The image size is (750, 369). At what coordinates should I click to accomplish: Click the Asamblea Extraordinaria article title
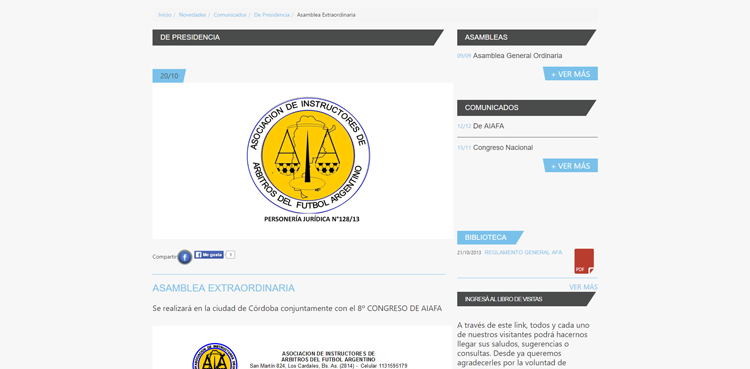[x=223, y=288]
